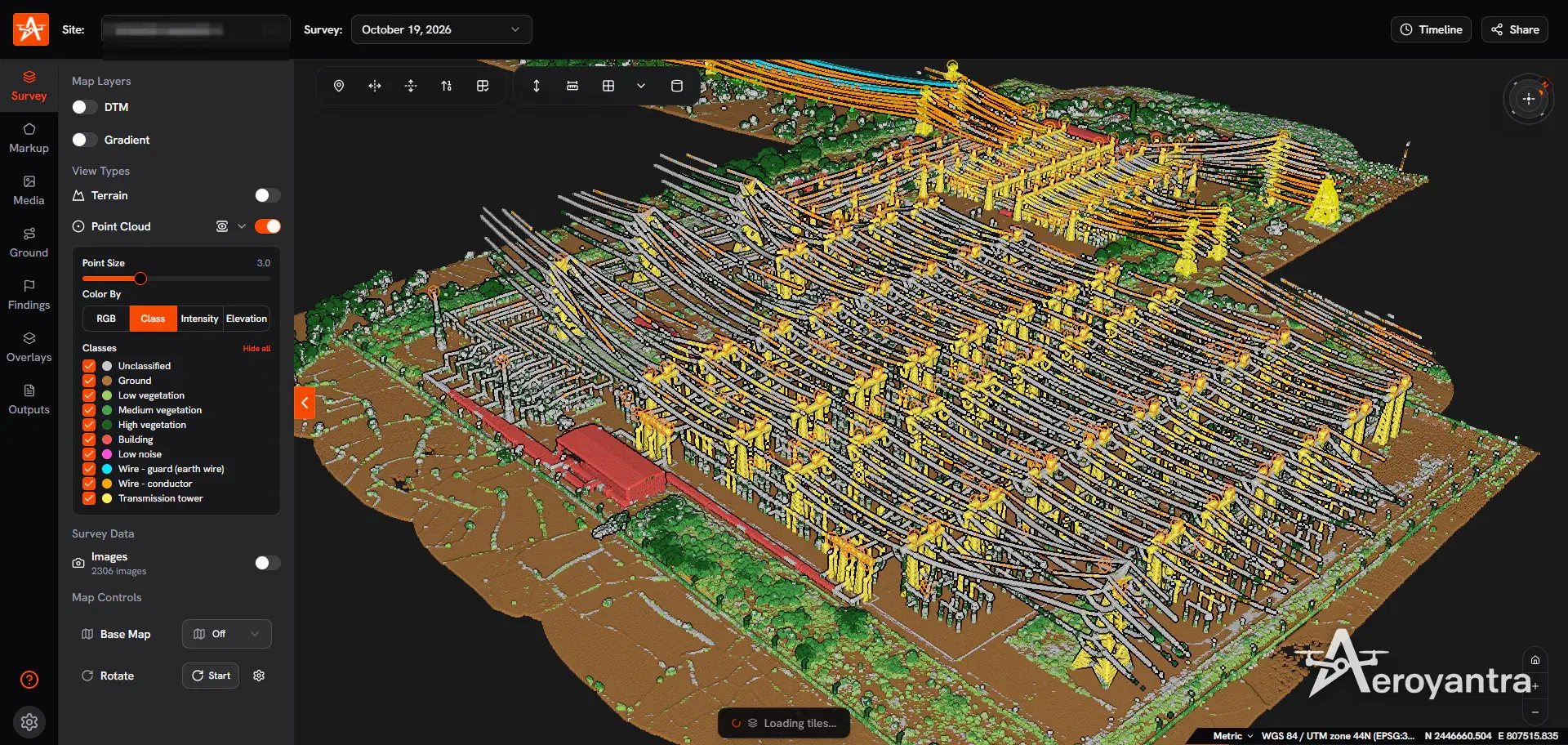
Task: Turn on the Terrain view toggle
Action: [x=267, y=195]
